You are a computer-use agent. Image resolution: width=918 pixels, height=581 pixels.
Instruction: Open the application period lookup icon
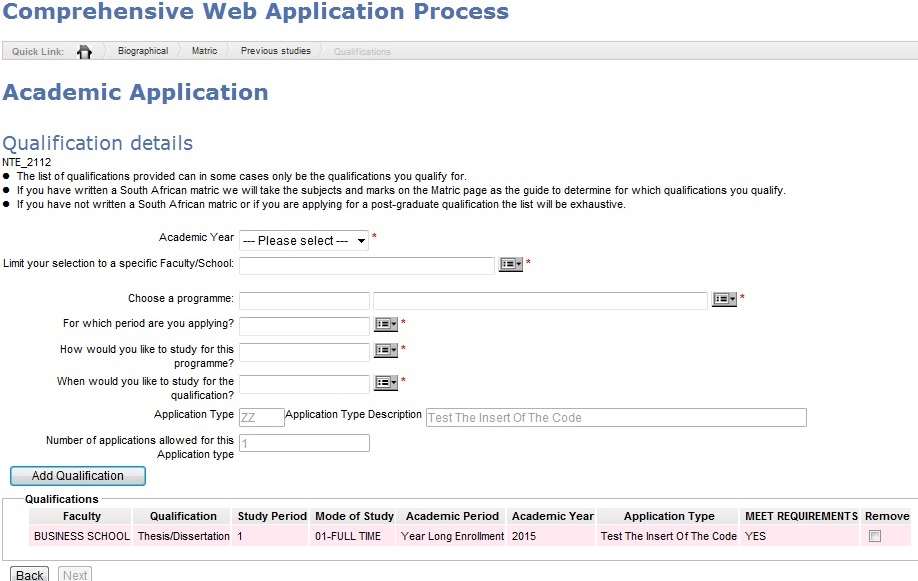[382, 324]
